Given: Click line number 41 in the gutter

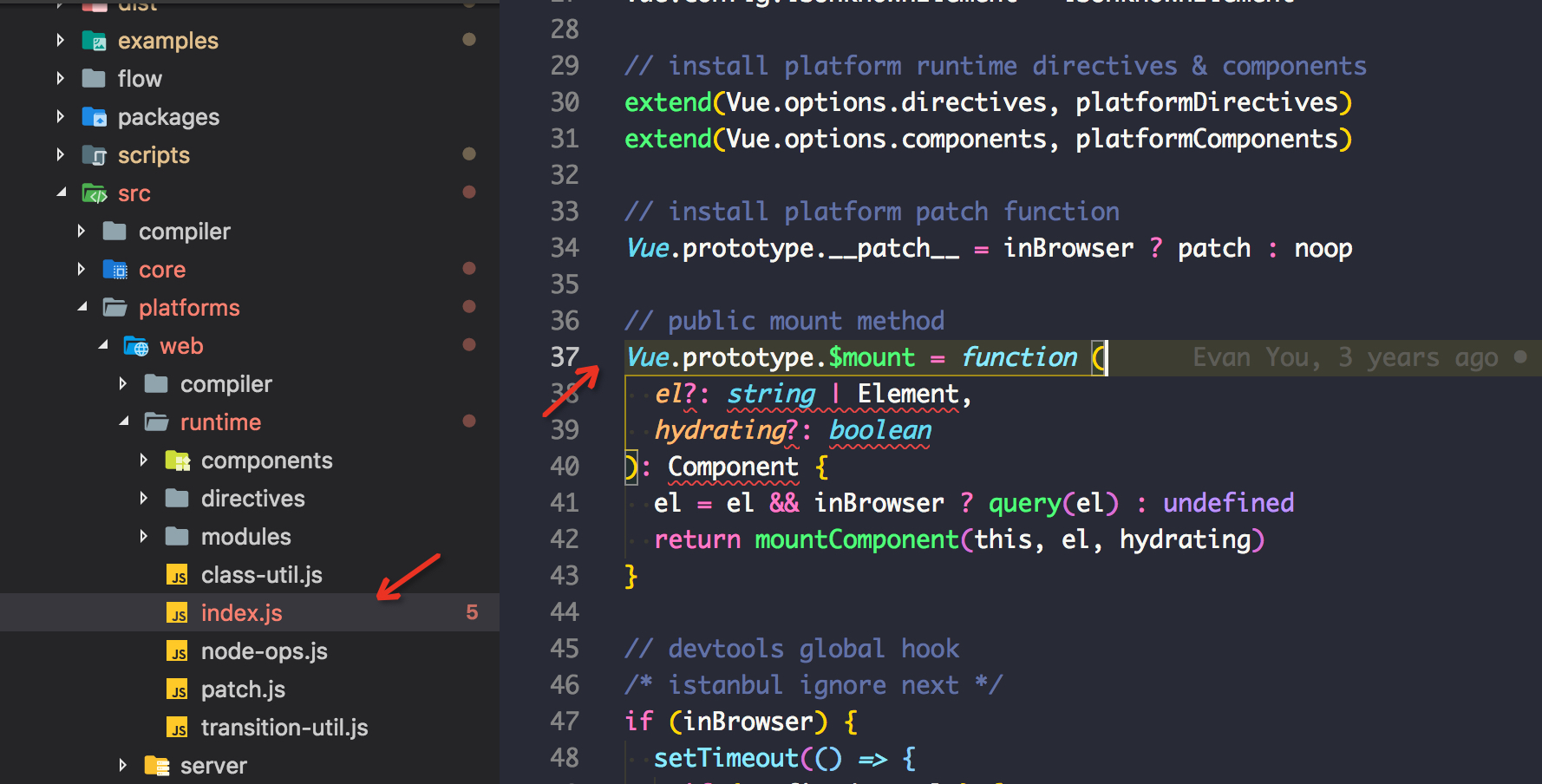Looking at the screenshot, I should click(565, 502).
